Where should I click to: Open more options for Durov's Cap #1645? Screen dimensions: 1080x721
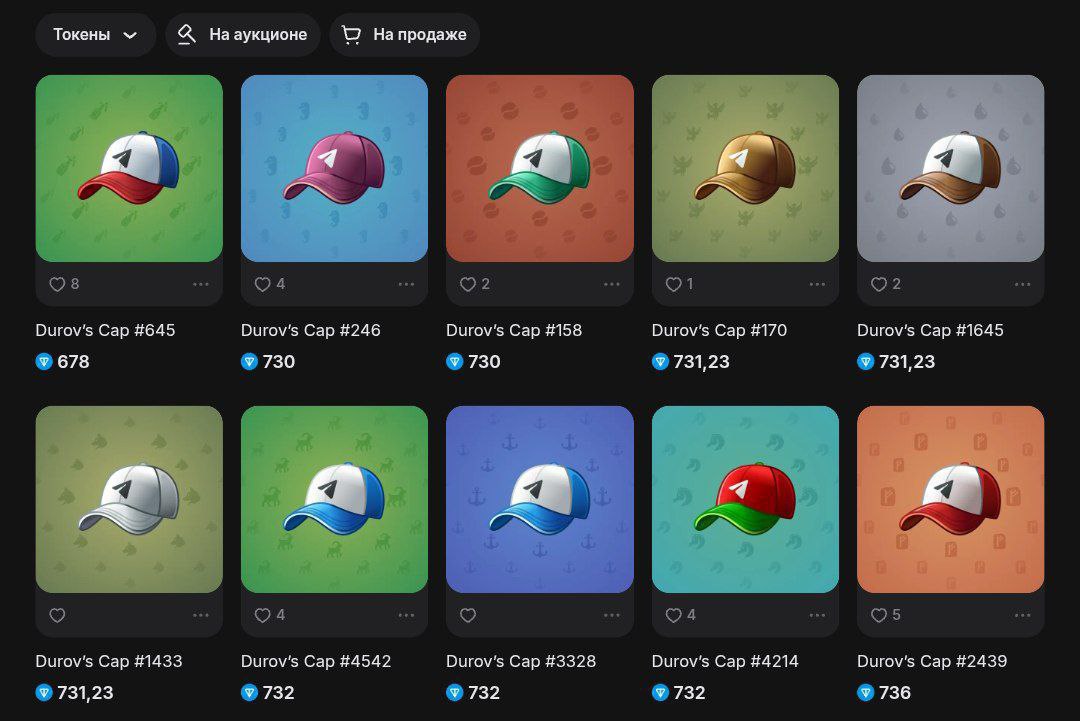[x=1022, y=284]
